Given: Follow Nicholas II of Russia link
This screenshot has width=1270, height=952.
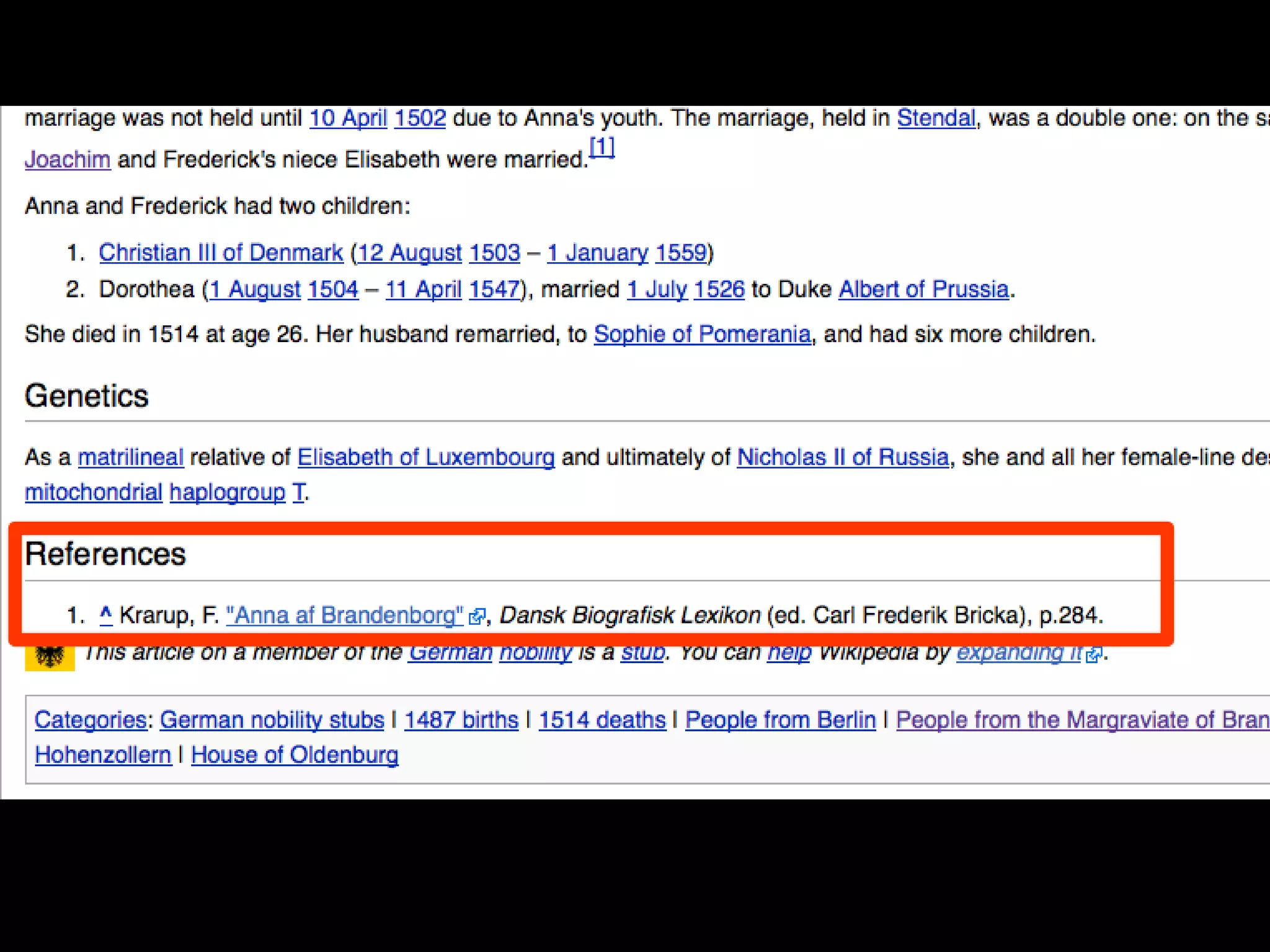Looking at the screenshot, I should (843, 457).
